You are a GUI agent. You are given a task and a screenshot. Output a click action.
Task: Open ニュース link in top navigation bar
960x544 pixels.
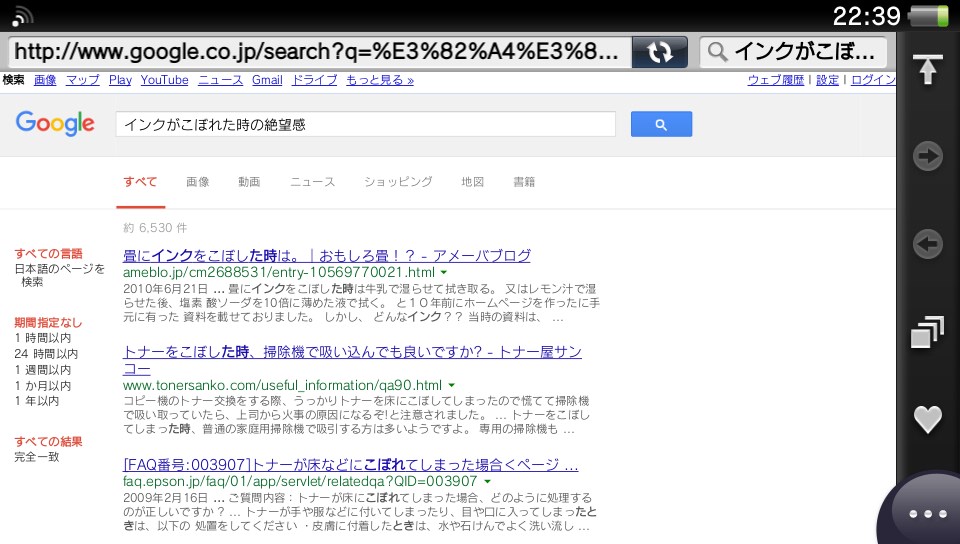pos(220,80)
